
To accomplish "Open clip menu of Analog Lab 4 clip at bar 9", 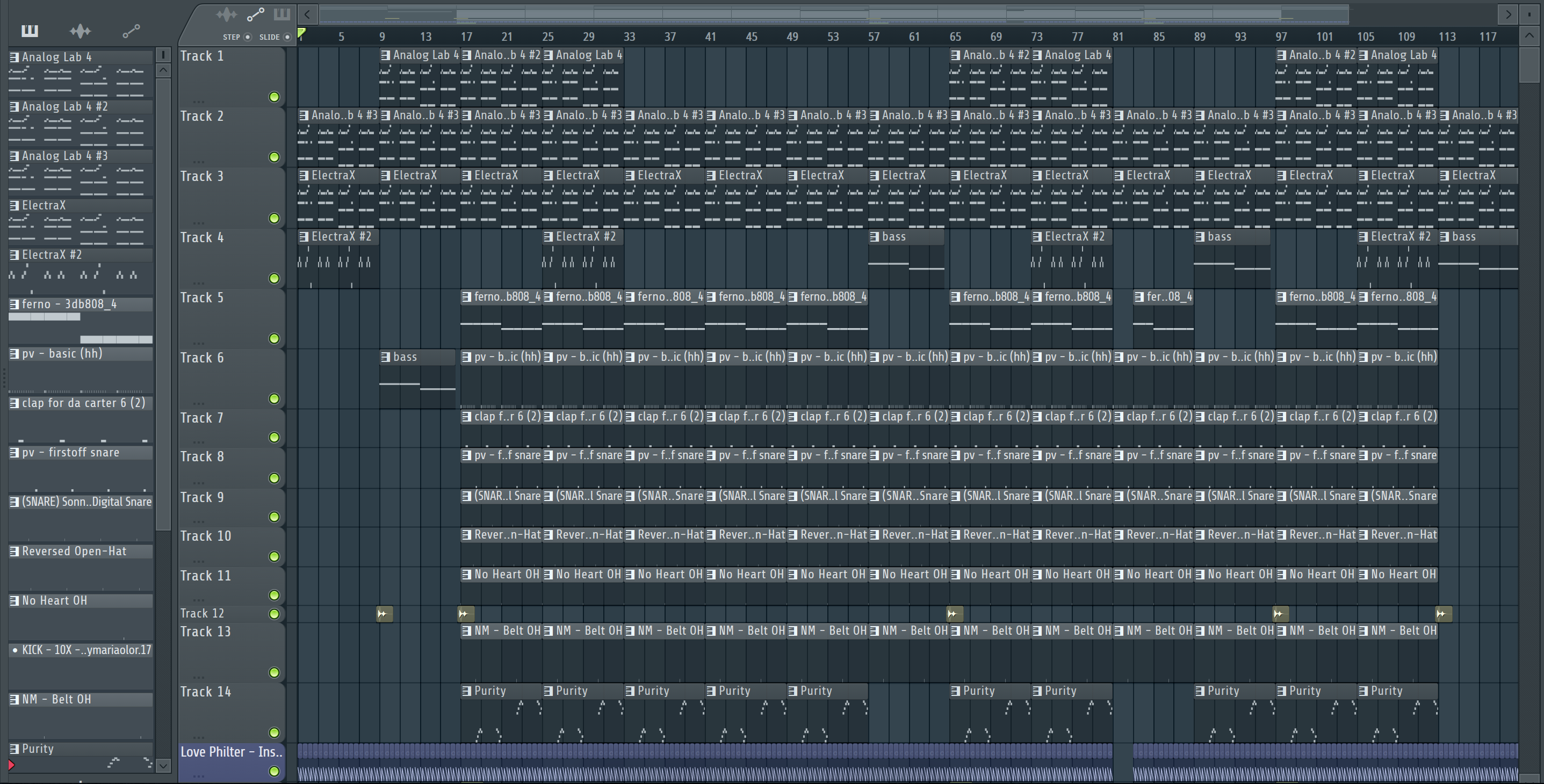I will pyautogui.click(x=385, y=55).
